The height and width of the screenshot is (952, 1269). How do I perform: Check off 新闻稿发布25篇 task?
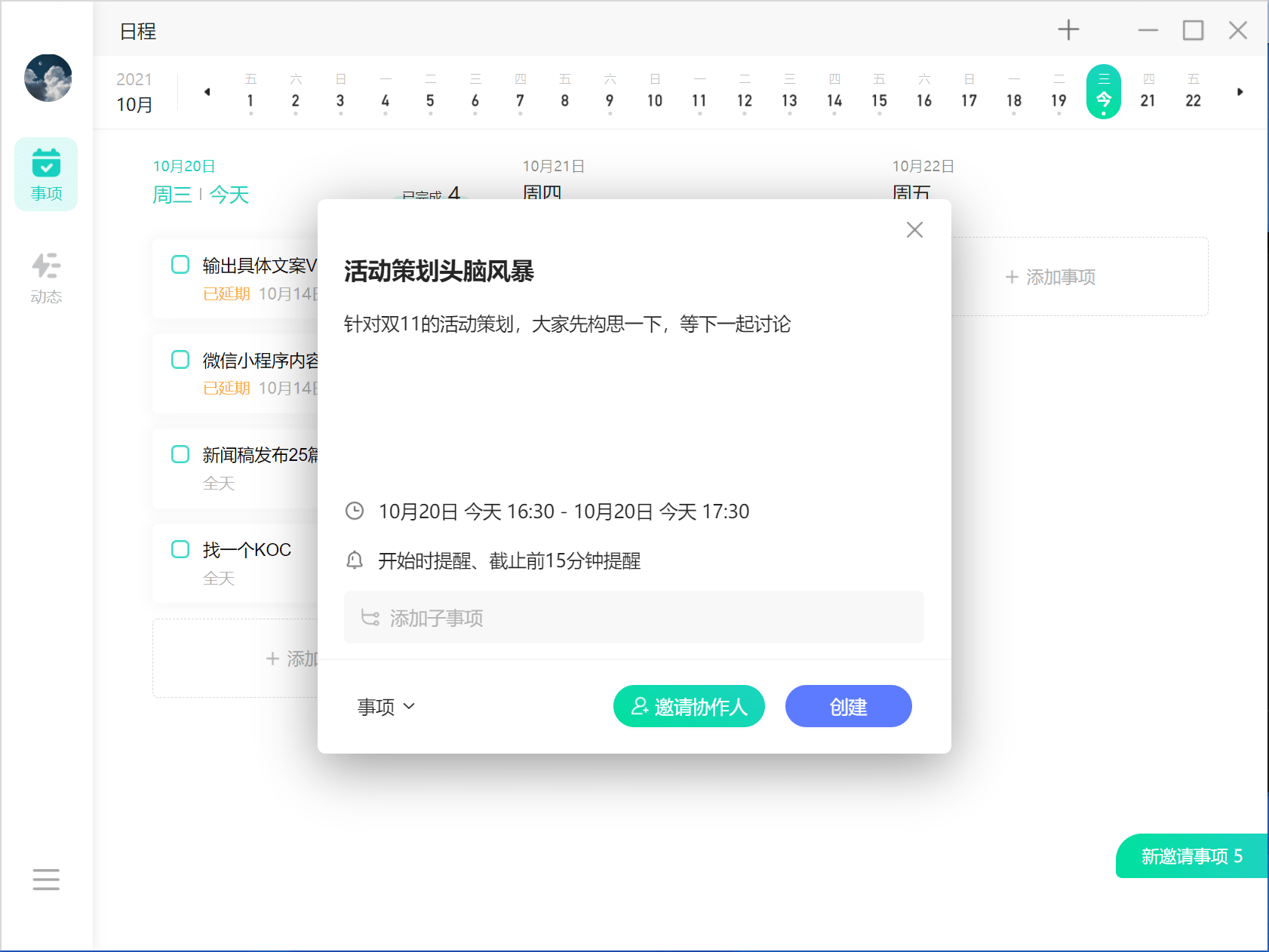click(180, 453)
